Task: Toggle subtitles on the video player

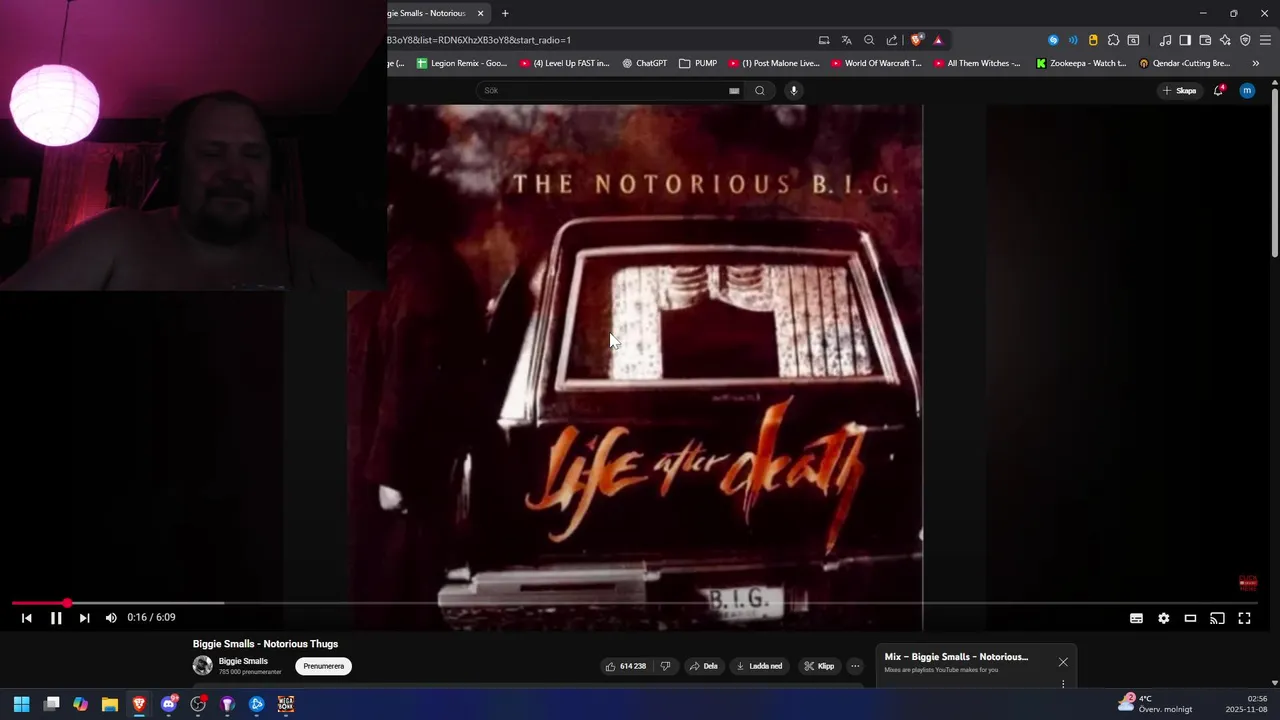Action: tap(1136, 618)
